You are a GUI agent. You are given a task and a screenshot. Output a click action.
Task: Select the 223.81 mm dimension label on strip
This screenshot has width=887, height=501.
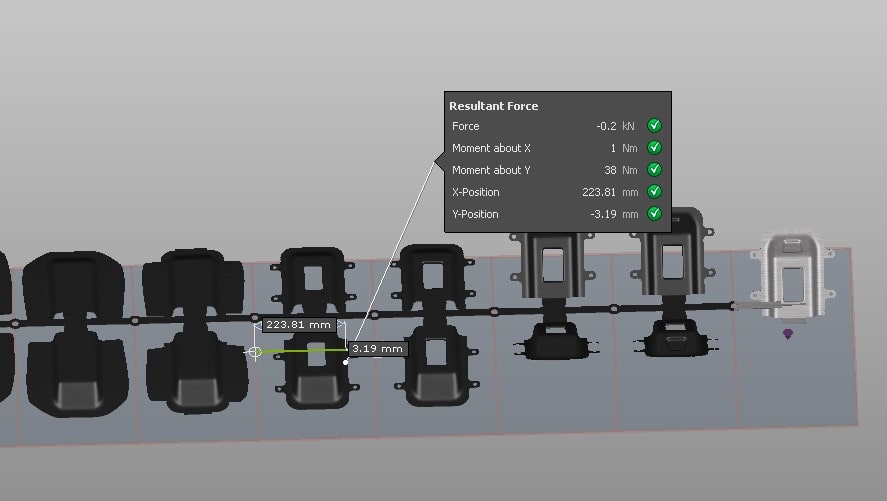pyautogui.click(x=299, y=325)
